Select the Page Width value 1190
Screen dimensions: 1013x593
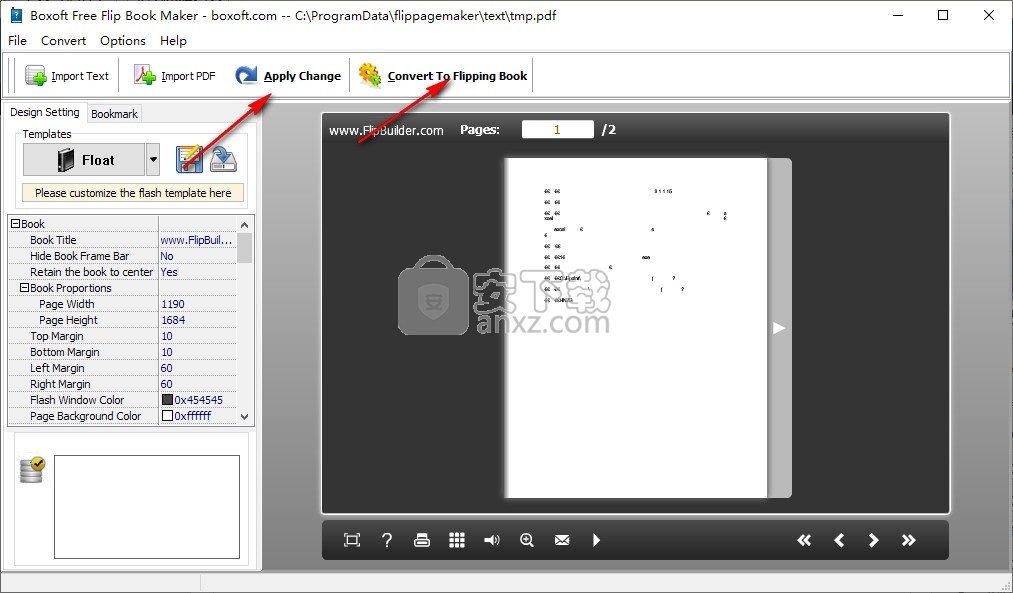(197, 304)
